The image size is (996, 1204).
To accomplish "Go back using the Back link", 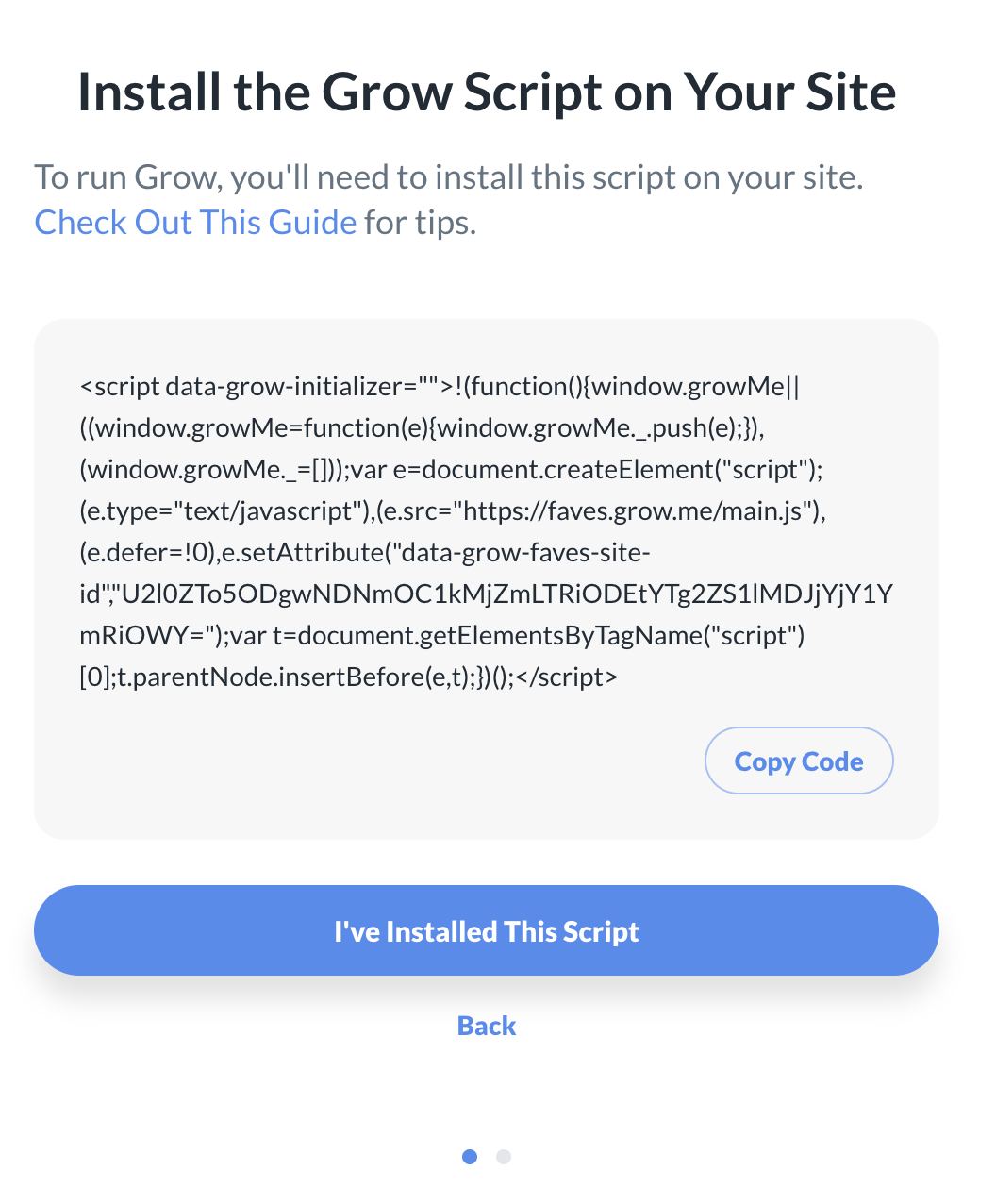I will tap(487, 1026).
